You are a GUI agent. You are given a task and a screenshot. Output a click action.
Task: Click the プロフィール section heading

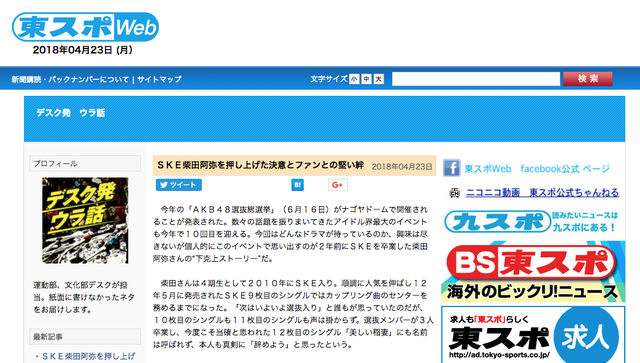85,163
